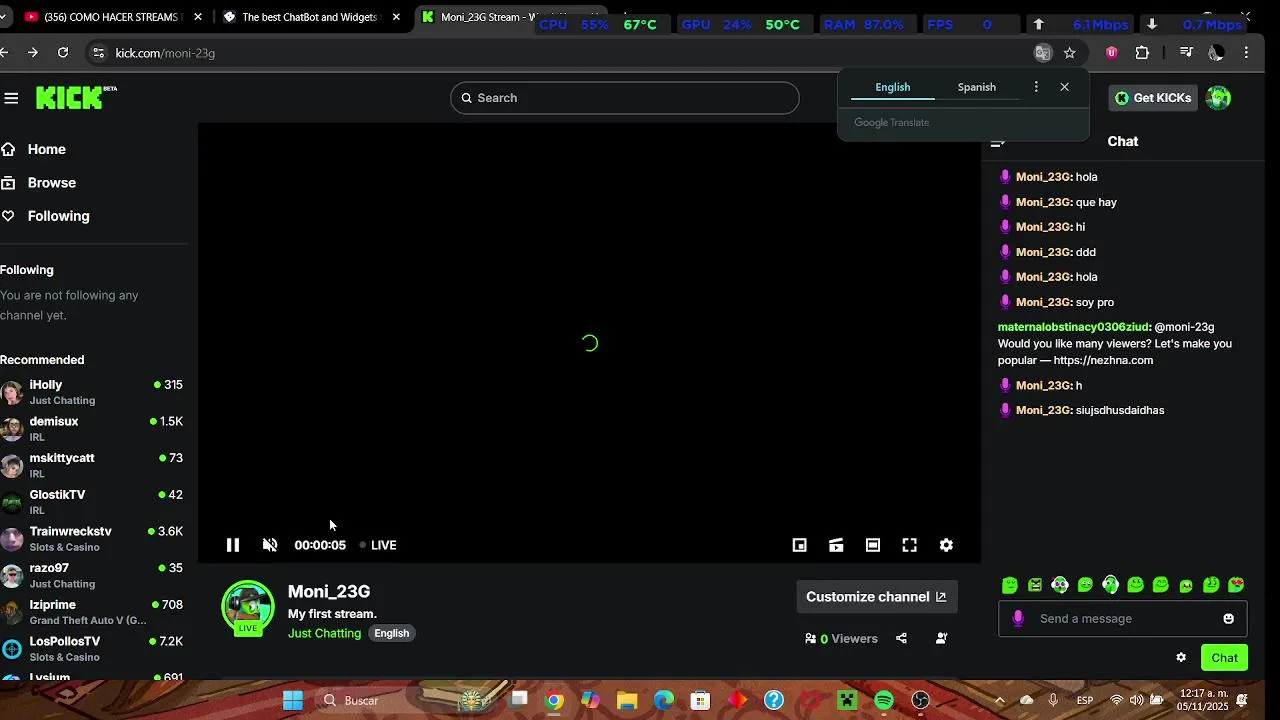Viewport: 1280px width, 720px height.
Task: Click the purple microphone identity icon in message box
Action: [x=1018, y=618]
